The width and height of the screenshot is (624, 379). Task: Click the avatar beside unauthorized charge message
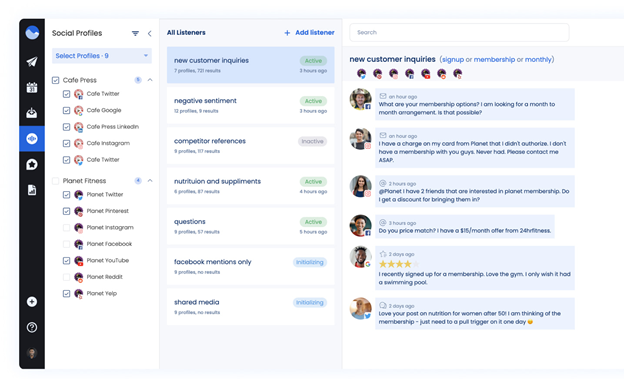(361, 139)
